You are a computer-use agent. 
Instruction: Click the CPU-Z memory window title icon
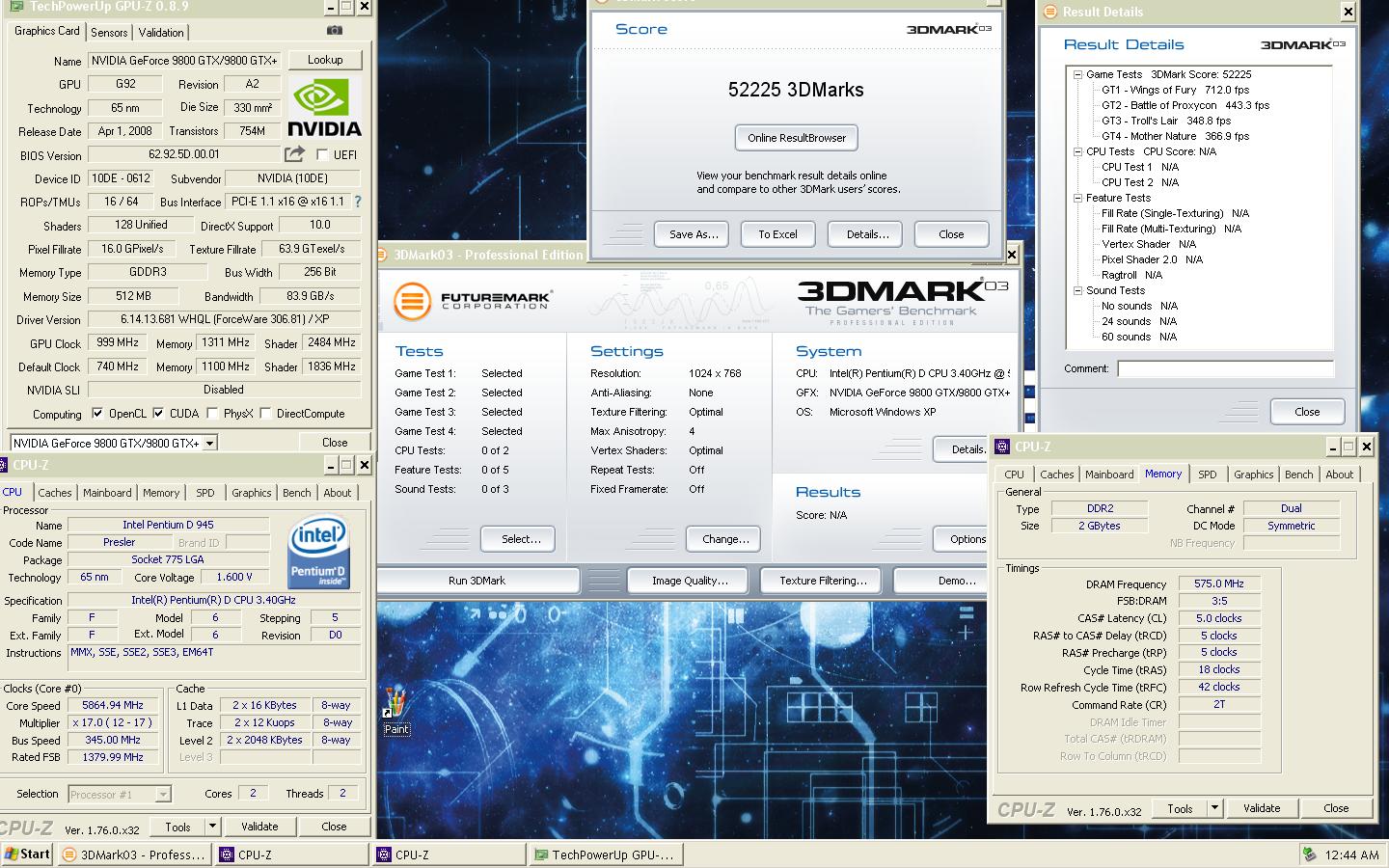tap(1002, 447)
